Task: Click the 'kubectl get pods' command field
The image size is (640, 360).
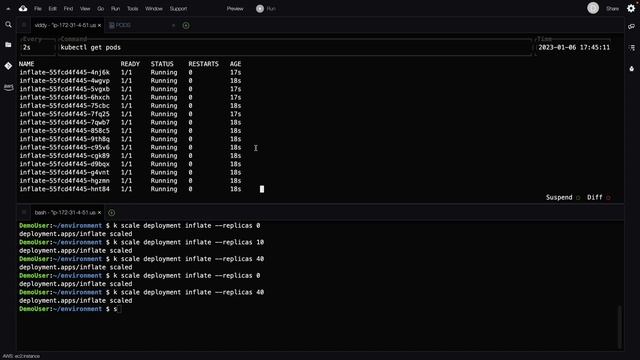Action: pyautogui.click(x=295, y=47)
